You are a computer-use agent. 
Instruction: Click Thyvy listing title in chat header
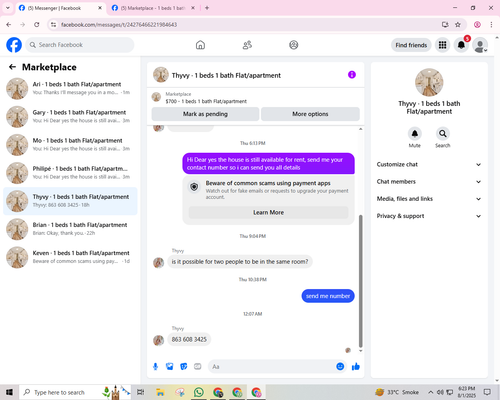pos(226,75)
